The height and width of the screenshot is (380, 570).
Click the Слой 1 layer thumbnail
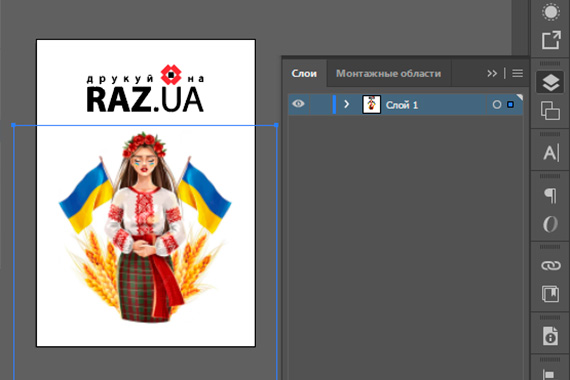(x=372, y=104)
